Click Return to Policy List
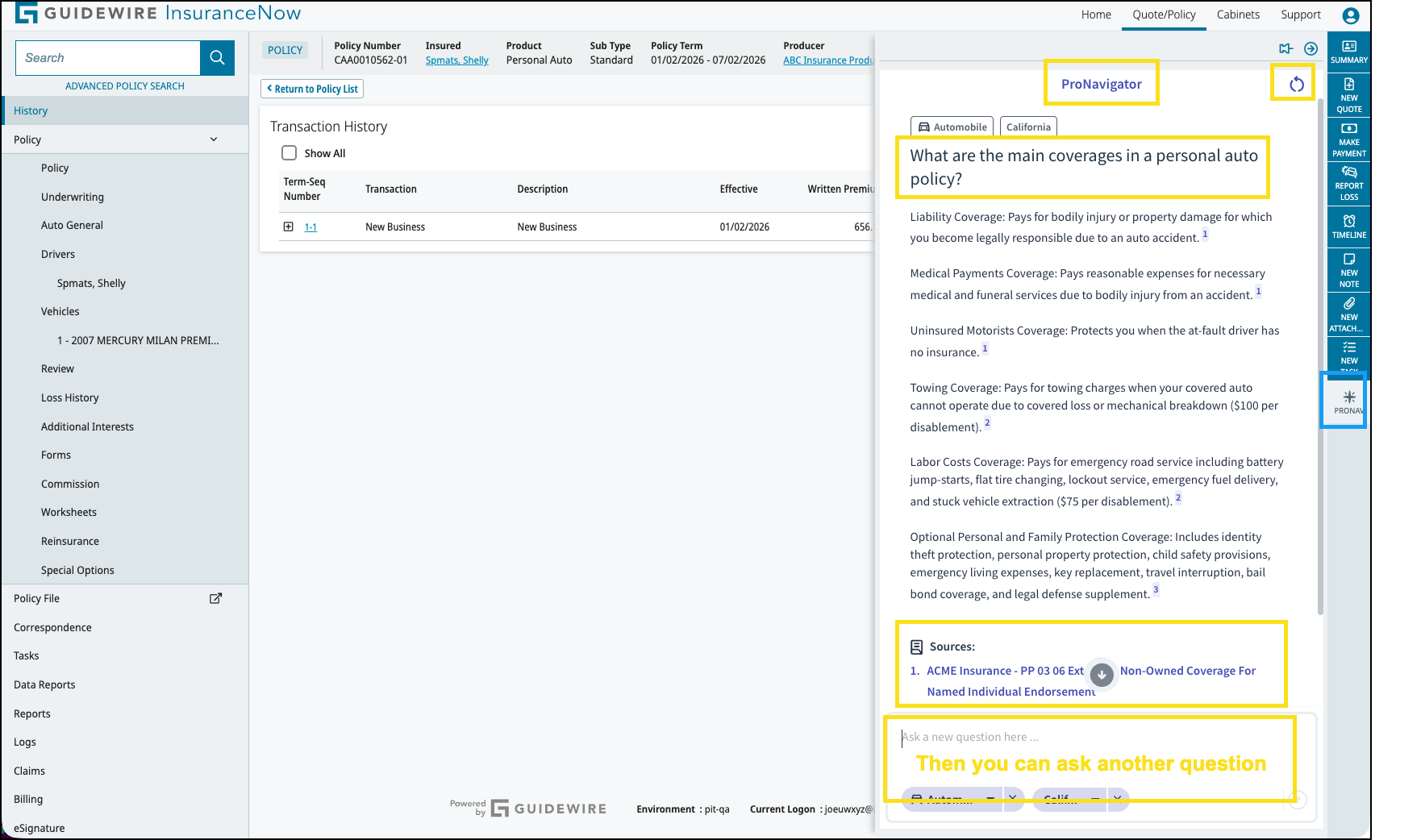This screenshot has height=840, width=1421. pyautogui.click(x=311, y=89)
